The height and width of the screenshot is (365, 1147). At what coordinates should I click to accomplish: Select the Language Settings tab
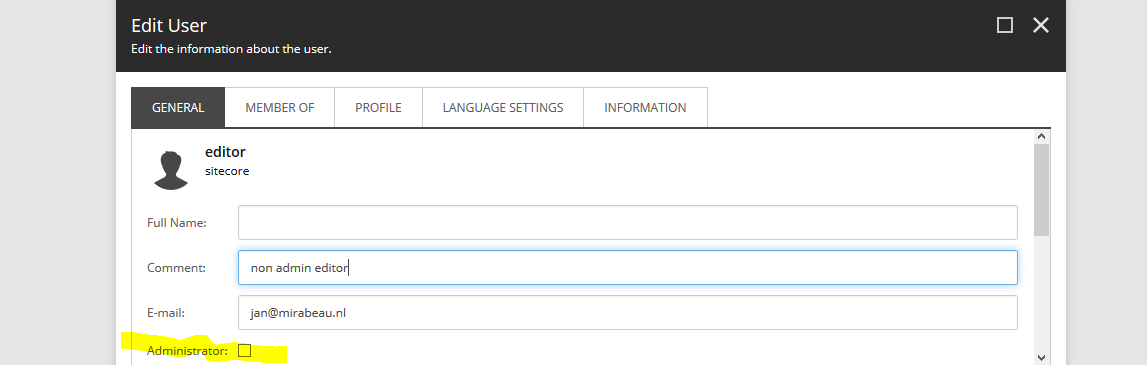point(503,108)
